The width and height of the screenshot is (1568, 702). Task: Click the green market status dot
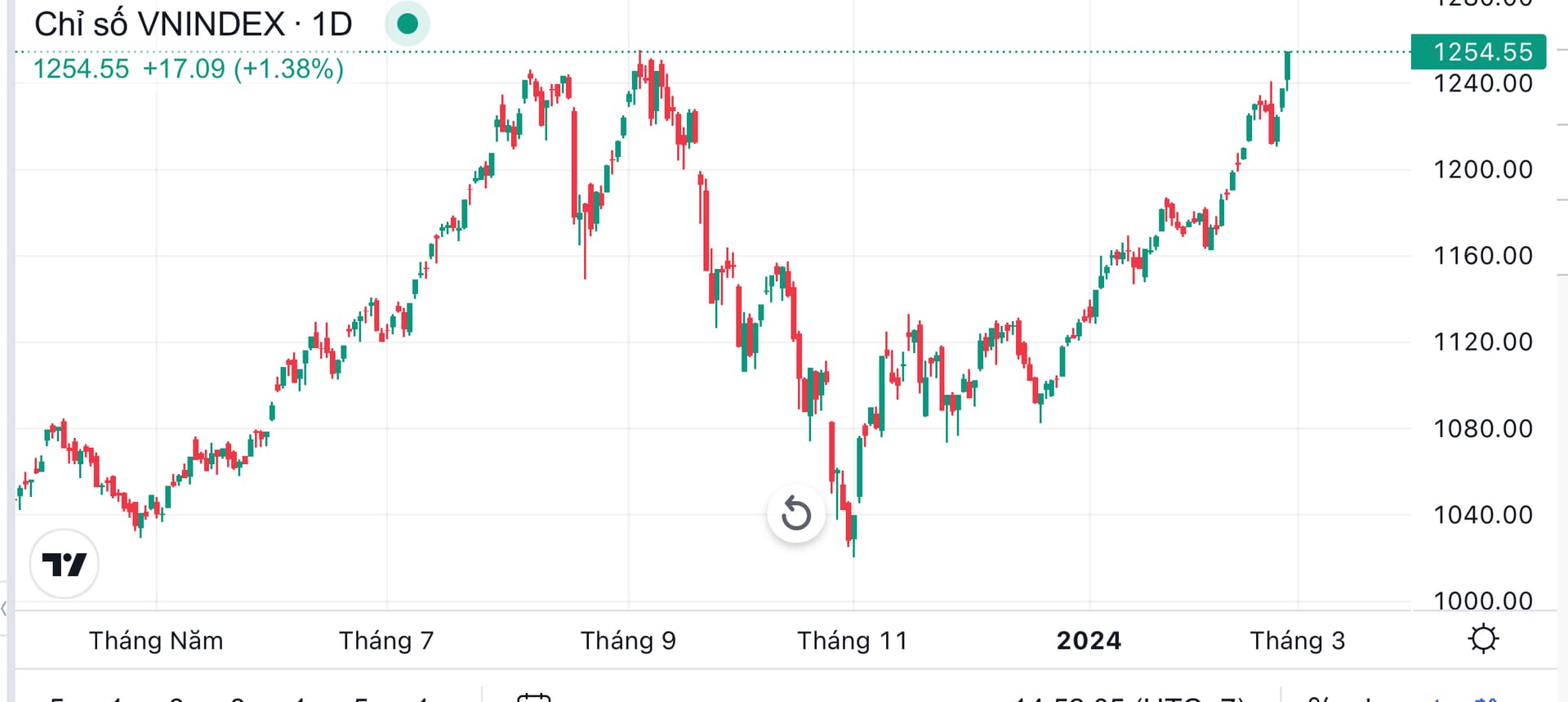click(x=408, y=24)
